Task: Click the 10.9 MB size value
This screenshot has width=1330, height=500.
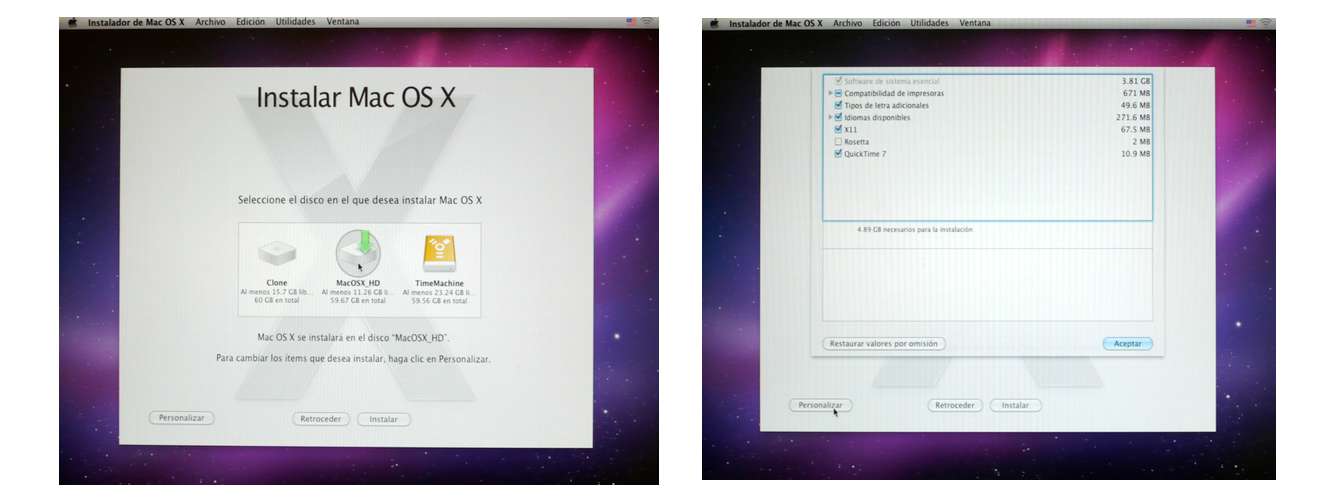Action: tap(1135, 153)
